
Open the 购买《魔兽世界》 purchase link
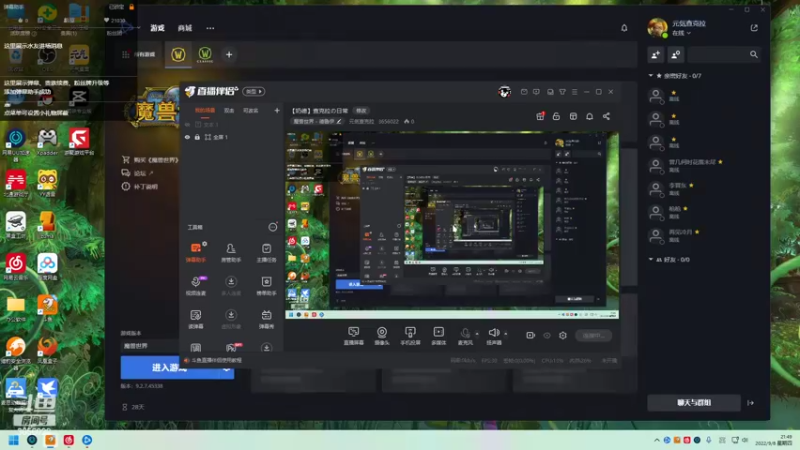point(151,160)
